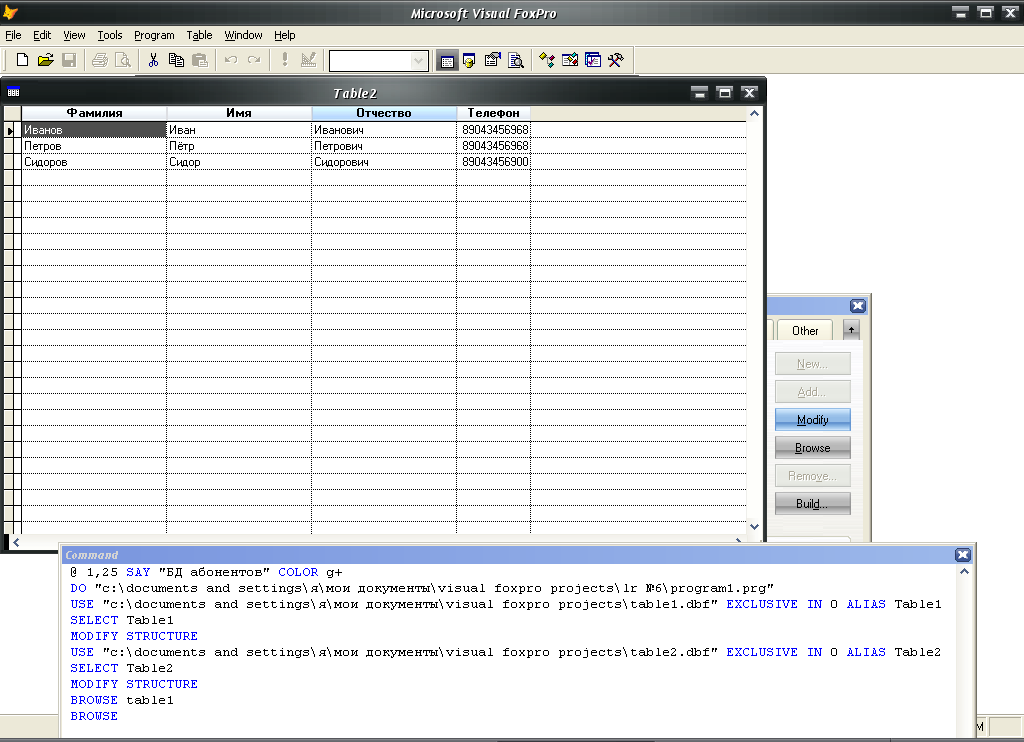
Task: Click the Copy toolbar icon
Action: click(176, 60)
